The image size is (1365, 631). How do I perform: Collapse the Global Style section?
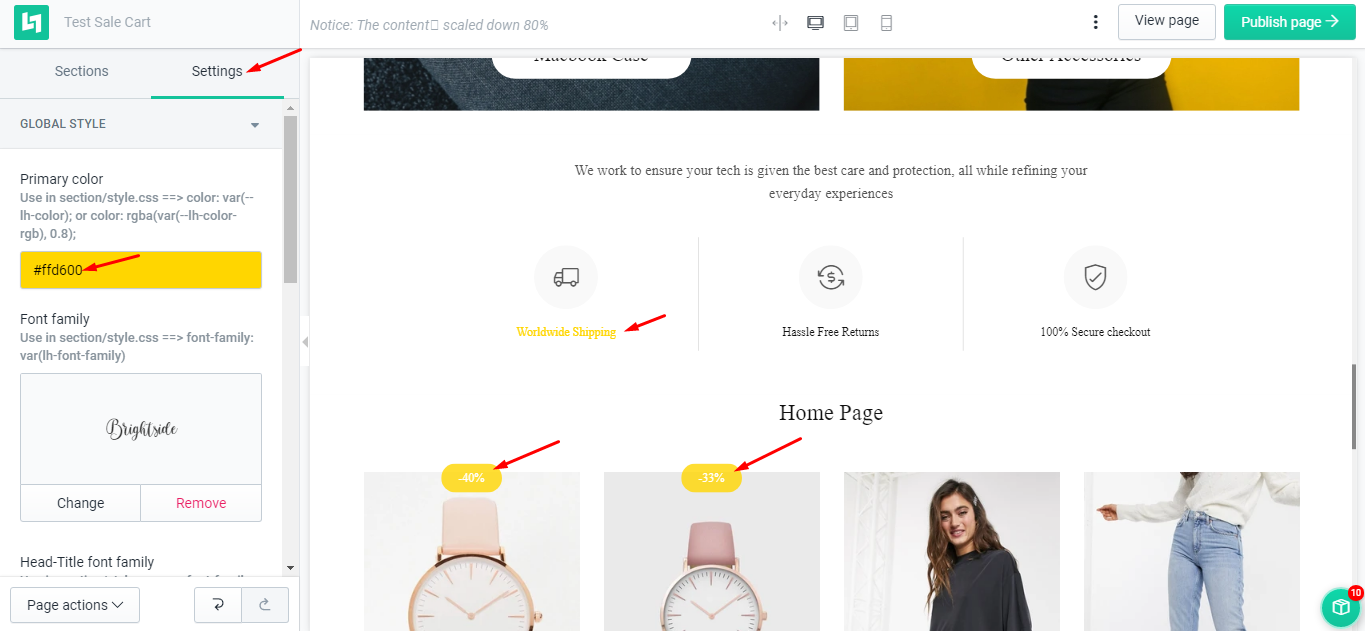point(255,125)
